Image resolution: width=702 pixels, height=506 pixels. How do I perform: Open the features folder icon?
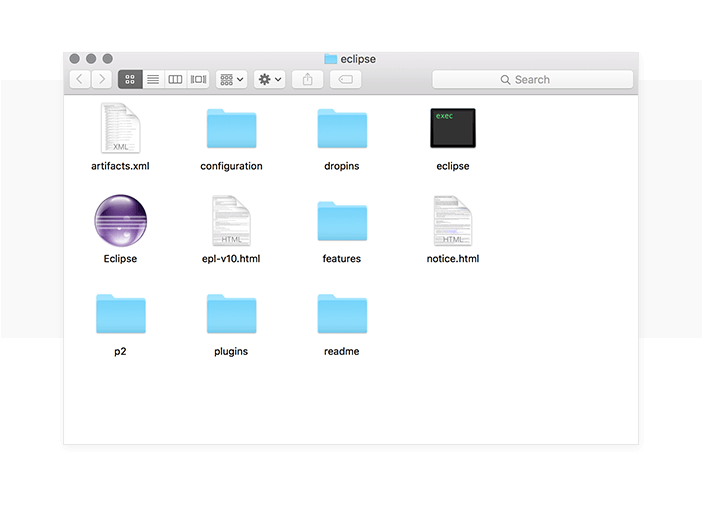(342, 221)
